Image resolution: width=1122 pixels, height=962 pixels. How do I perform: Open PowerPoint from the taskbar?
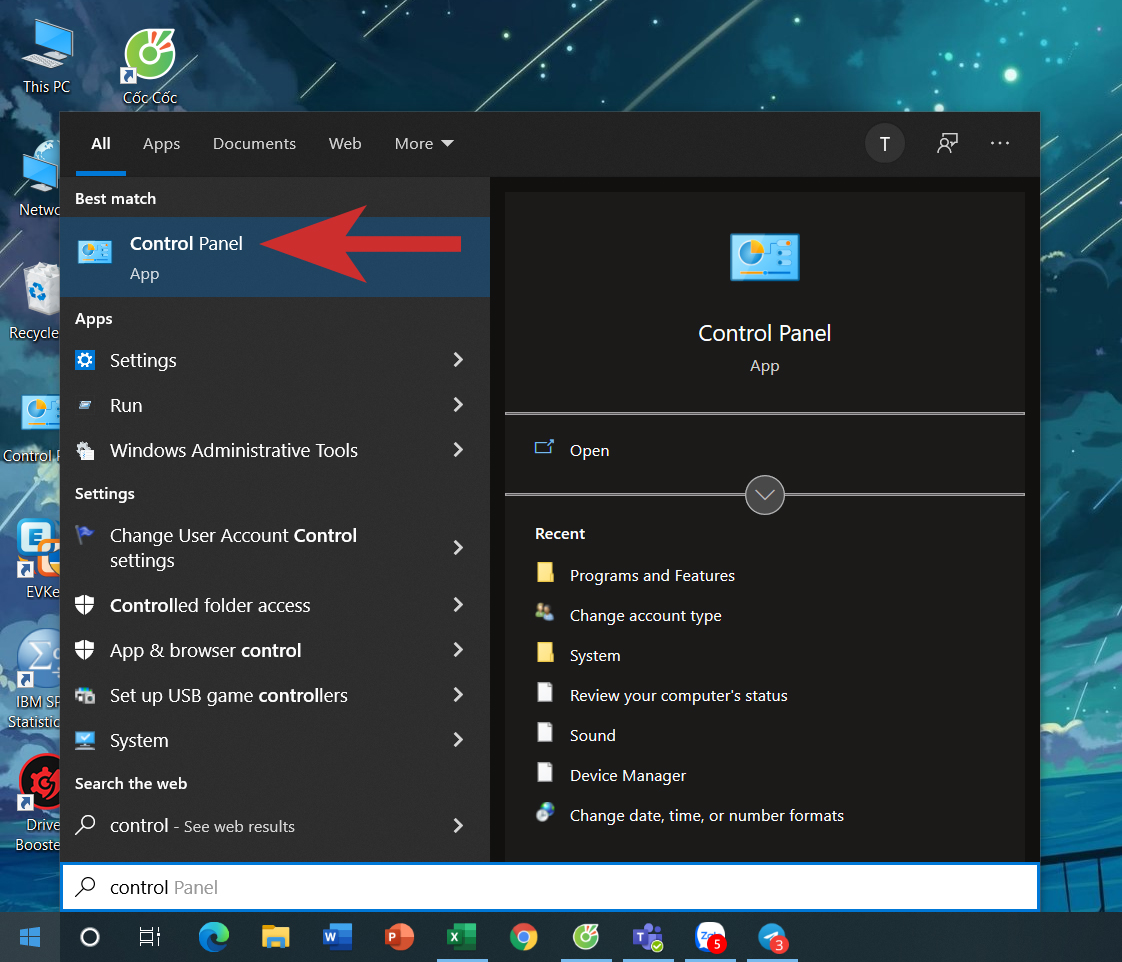point(399,937)
